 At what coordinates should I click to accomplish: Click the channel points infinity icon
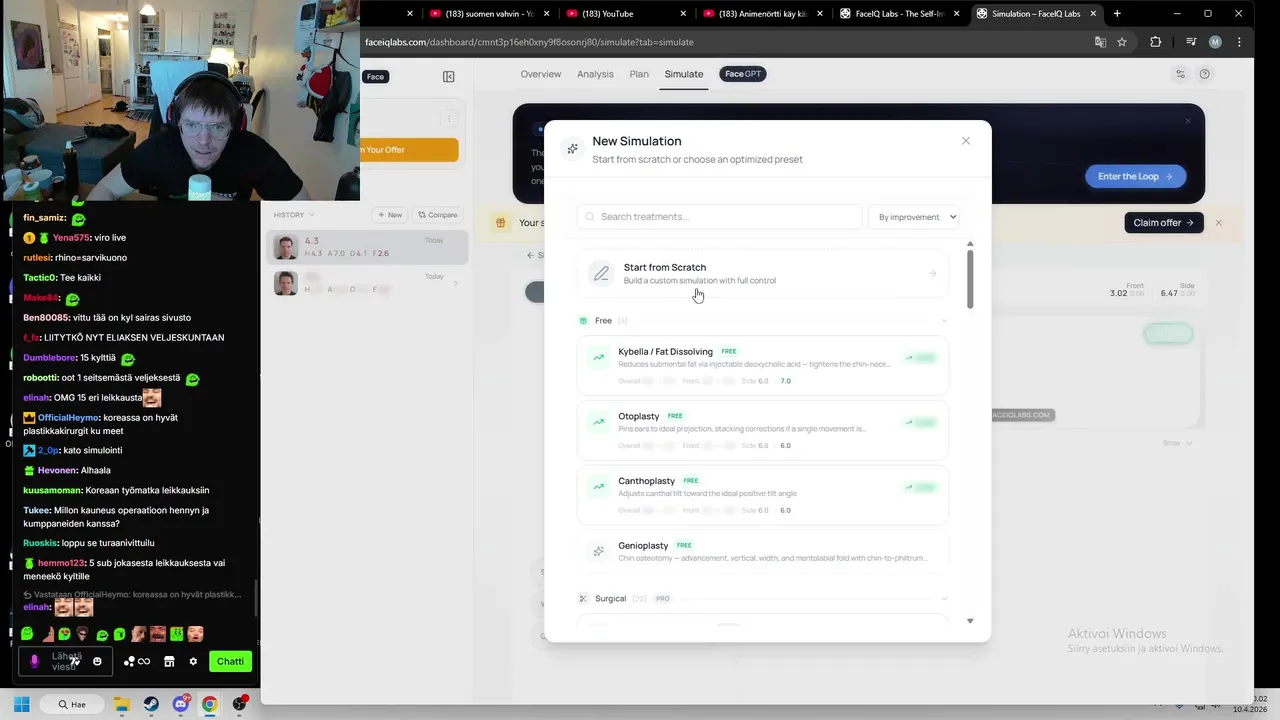tap(137, 661)
